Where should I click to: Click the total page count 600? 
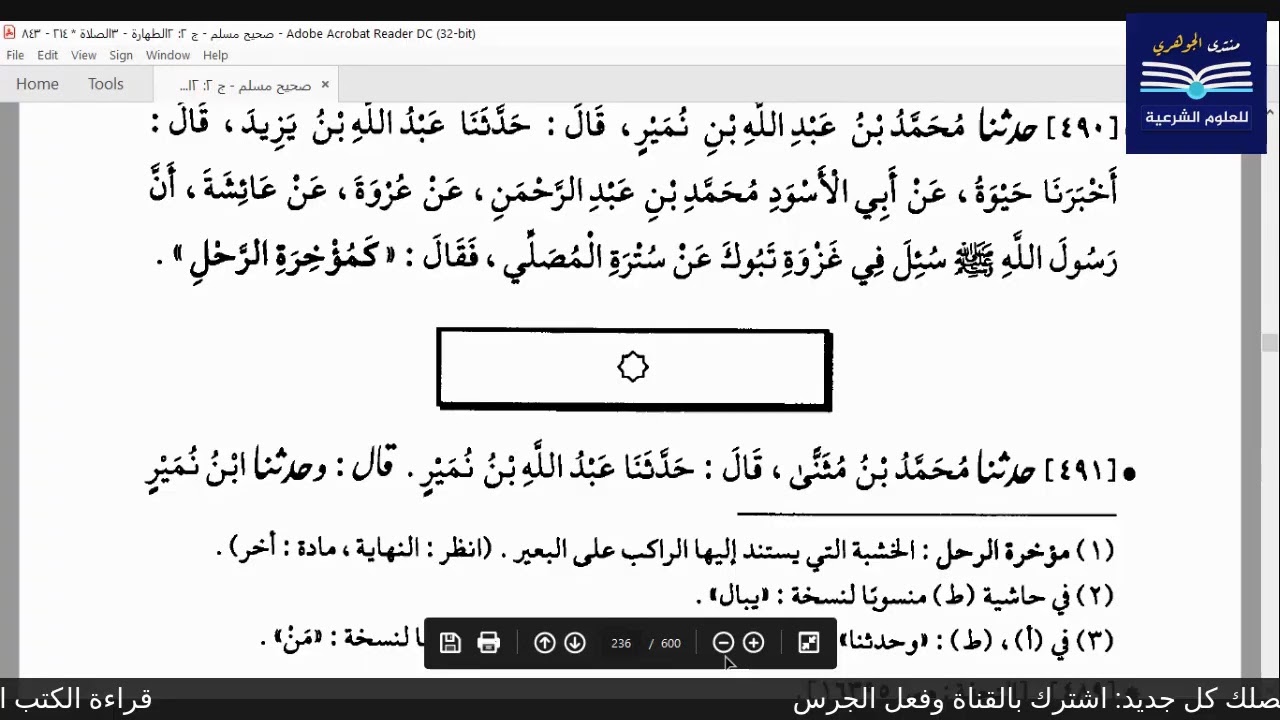pos(671,643)
